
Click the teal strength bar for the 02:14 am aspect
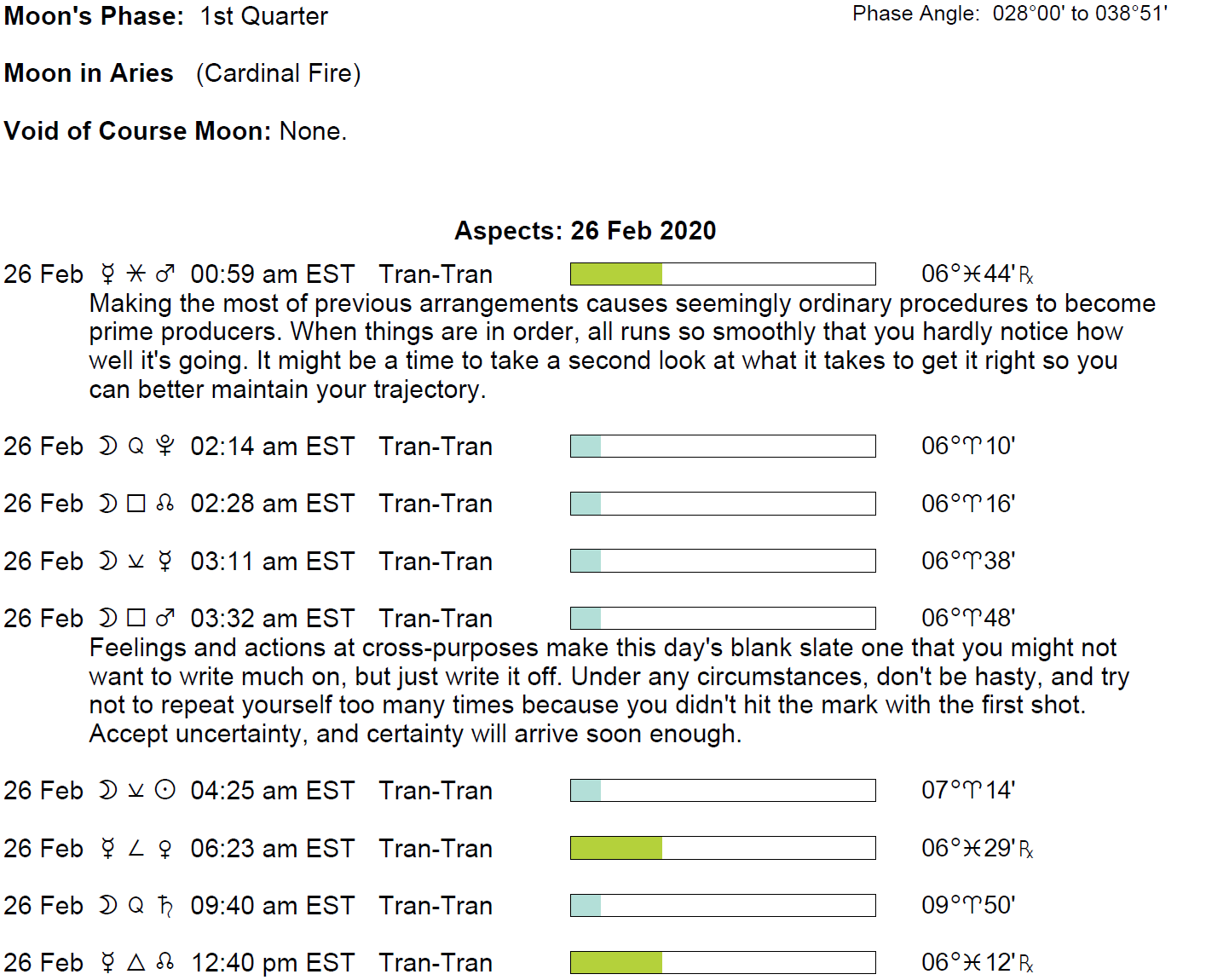[586, 446]
